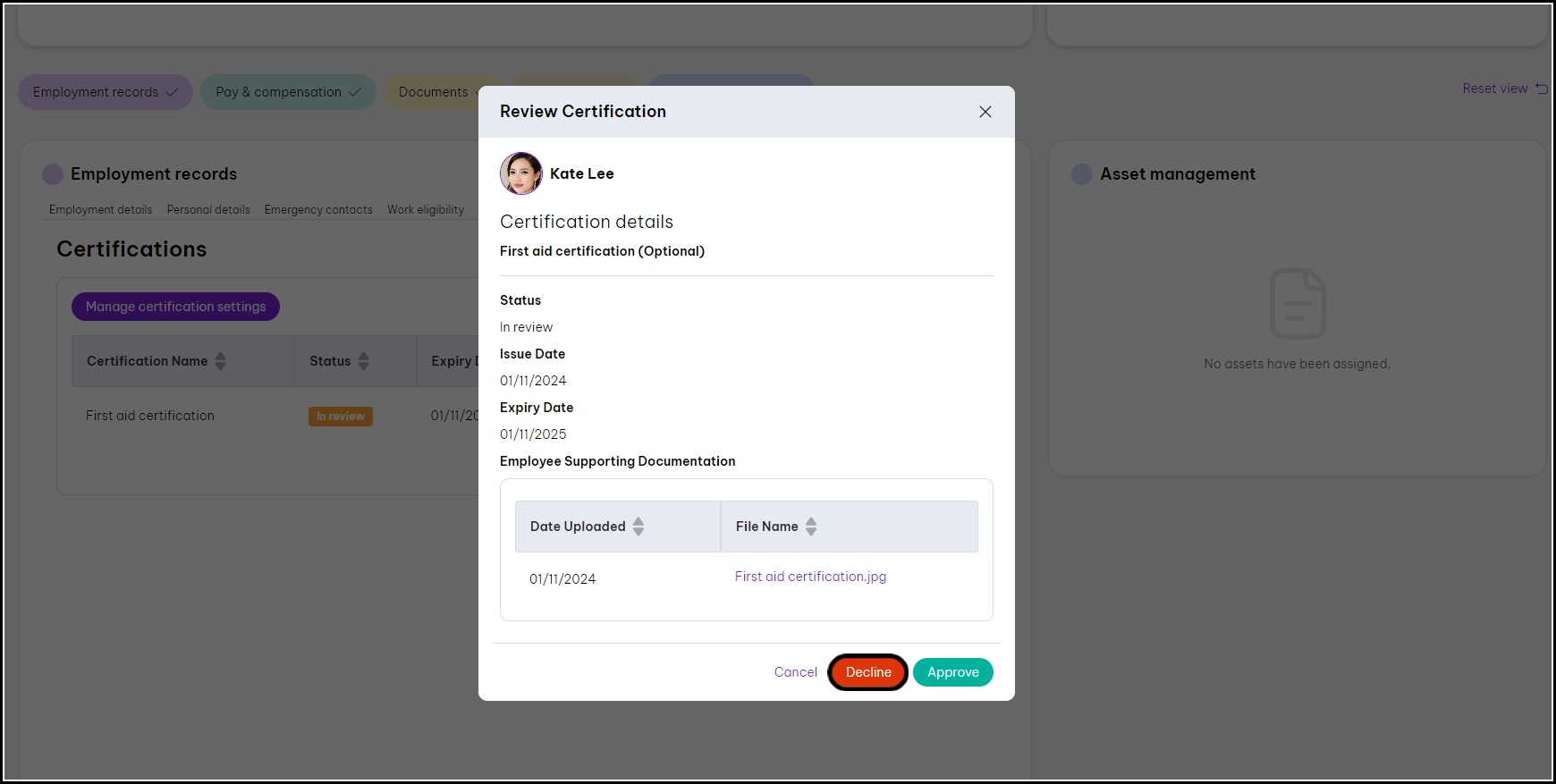Open the Documents pill
Viewport: 1556px width, 784px height.
click(x=433, y=92)
